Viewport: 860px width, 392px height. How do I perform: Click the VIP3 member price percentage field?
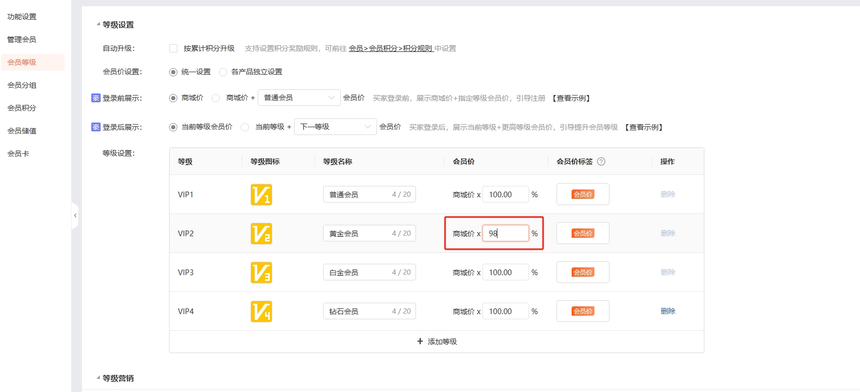[x=506, y=272]
